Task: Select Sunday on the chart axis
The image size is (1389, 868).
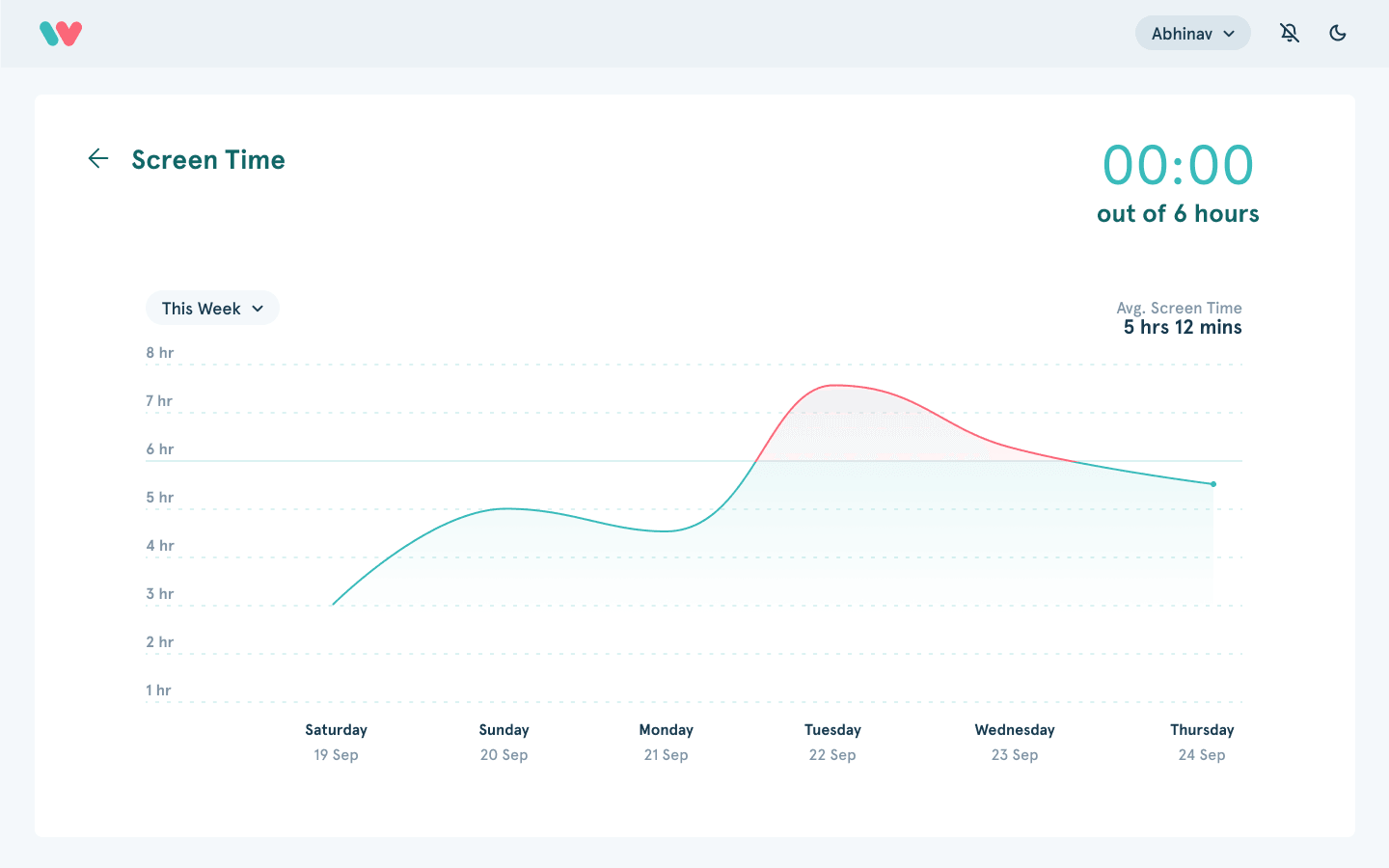Action: (x=504, y=730)
